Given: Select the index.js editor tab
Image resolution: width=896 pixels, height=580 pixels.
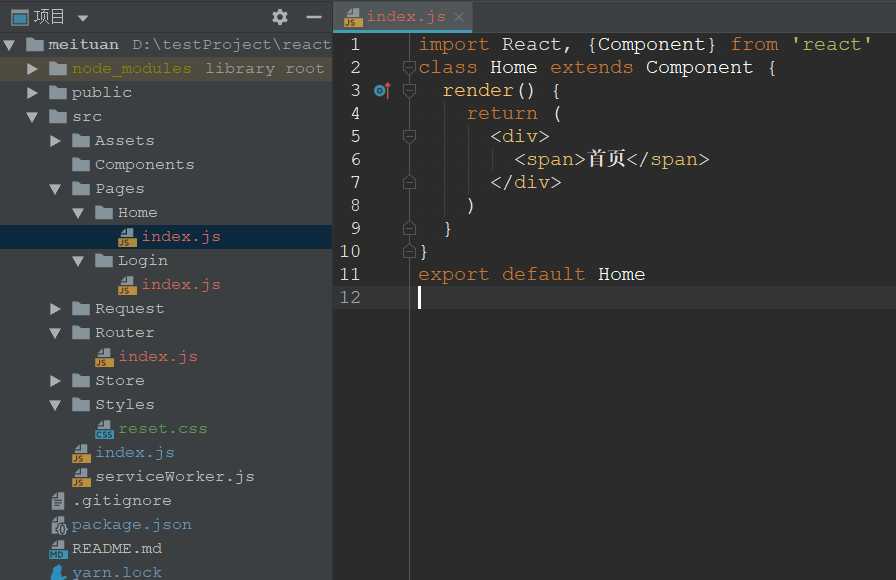Looking at the screenshot, I should (x=402, y=17).
